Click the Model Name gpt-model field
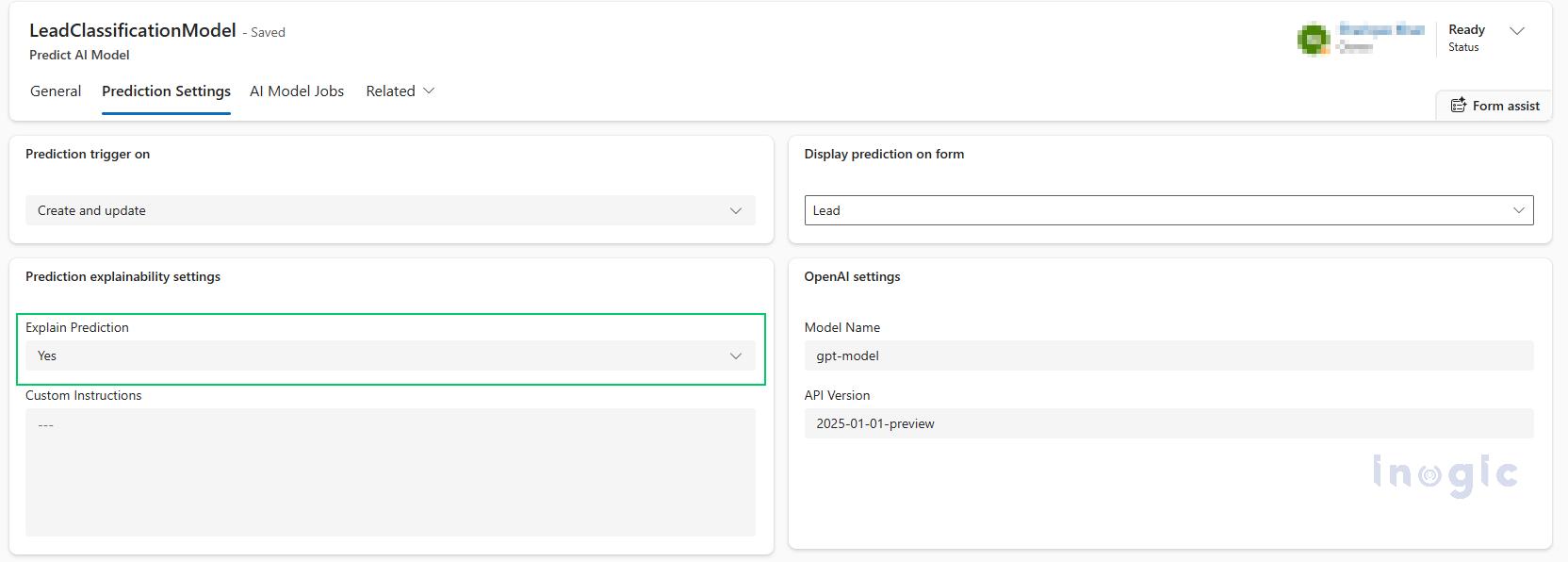This screenshot has width=1568, height=562. click(x=1168, y=355)
